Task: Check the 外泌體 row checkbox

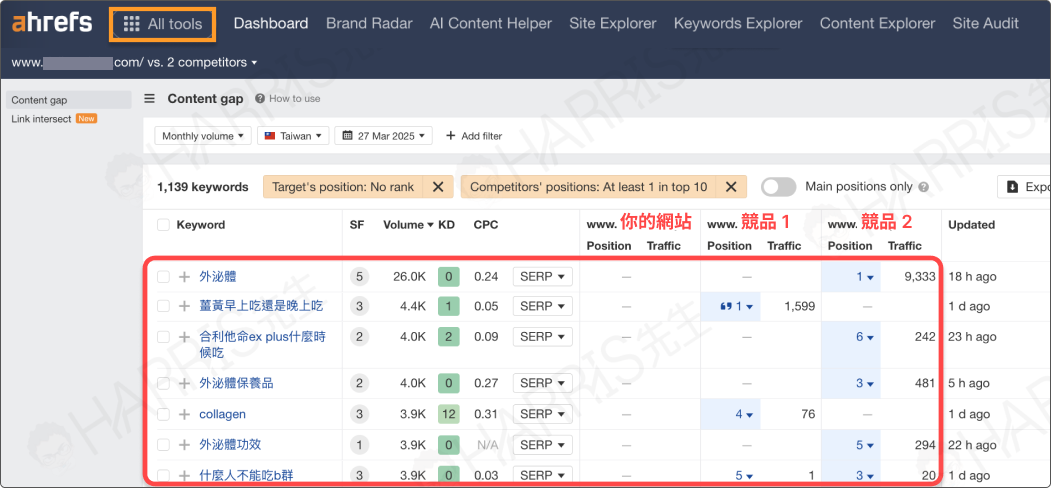Action: (x=163, y=277)
